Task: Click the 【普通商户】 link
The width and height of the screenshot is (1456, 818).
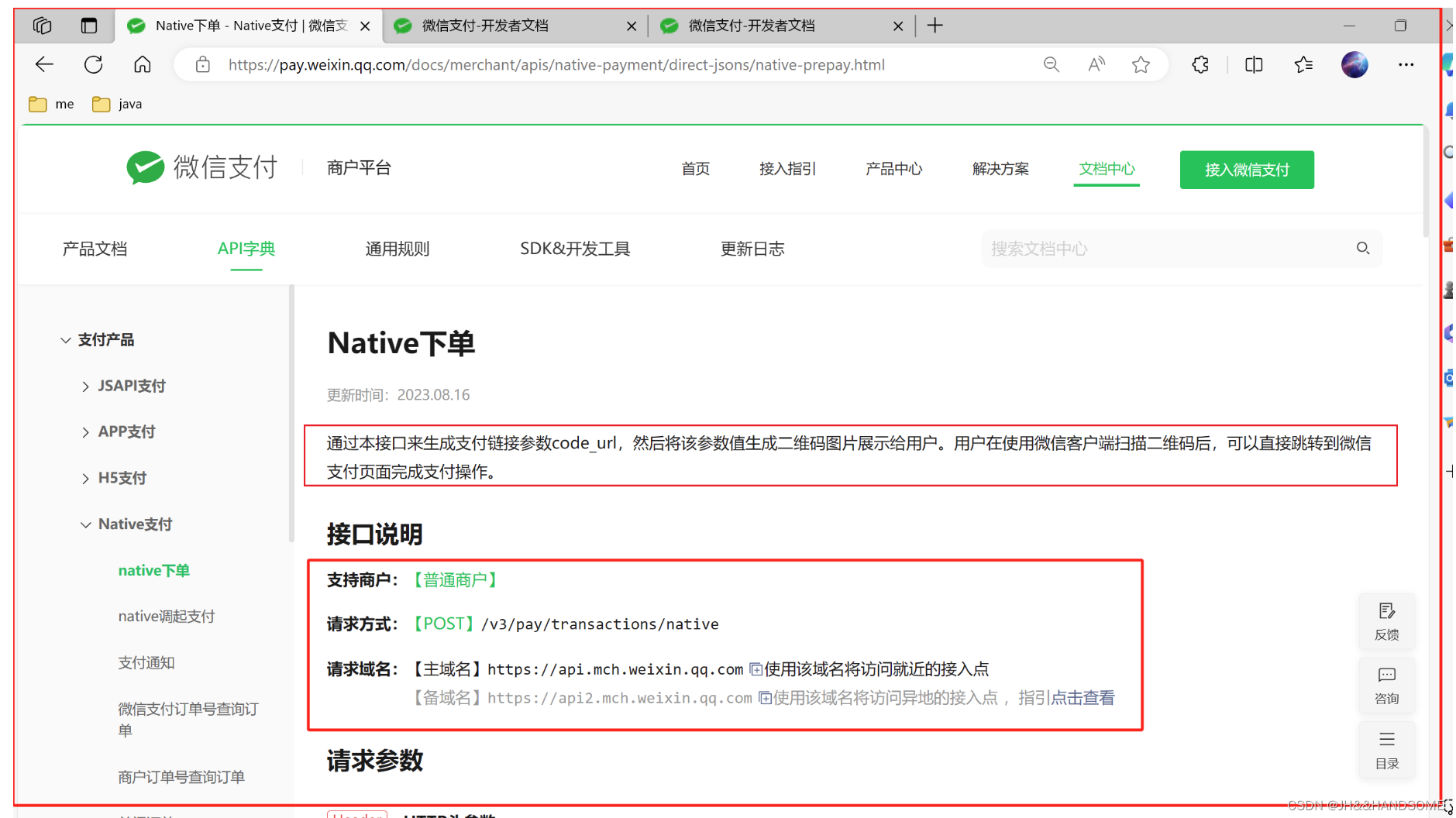Action: [455, 580]
